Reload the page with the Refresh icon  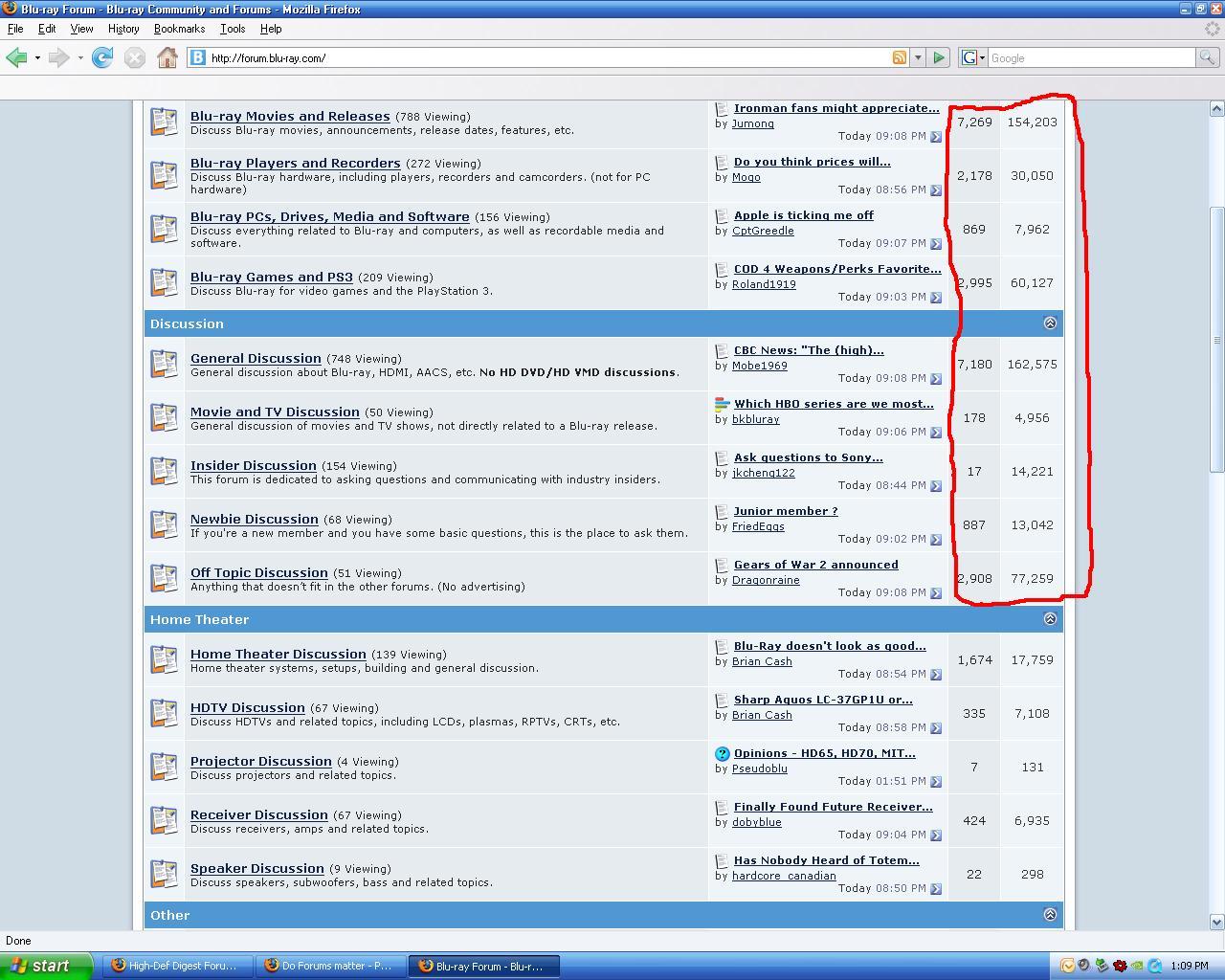click(102, 57)
